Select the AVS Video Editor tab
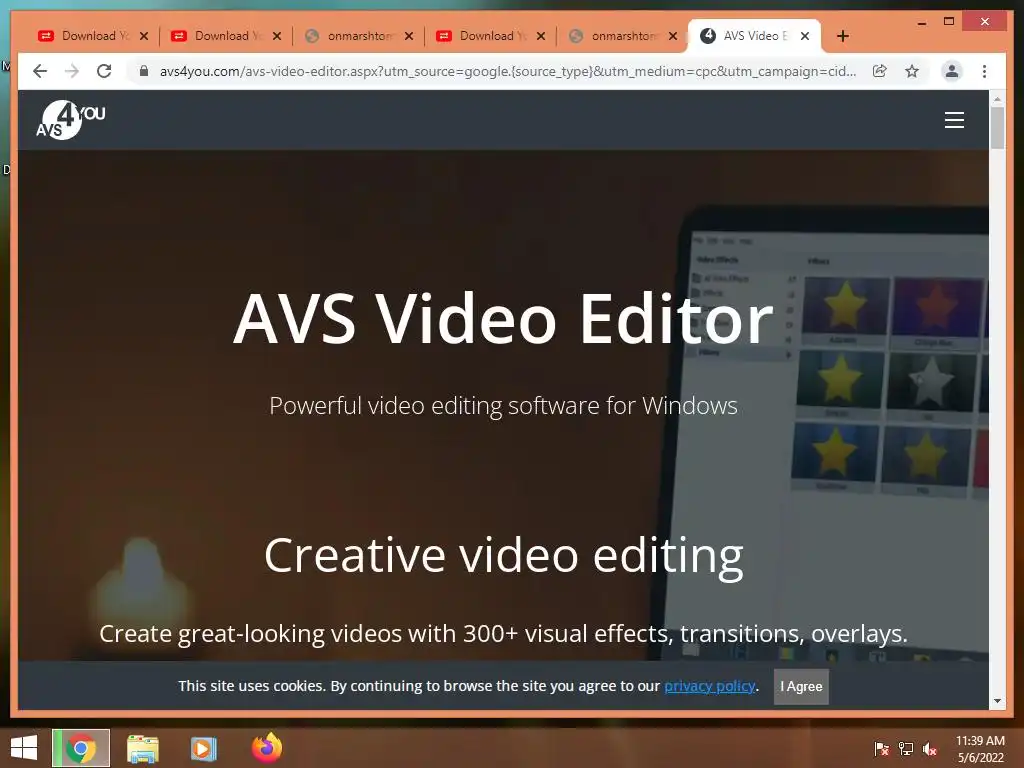 (754, 36)
